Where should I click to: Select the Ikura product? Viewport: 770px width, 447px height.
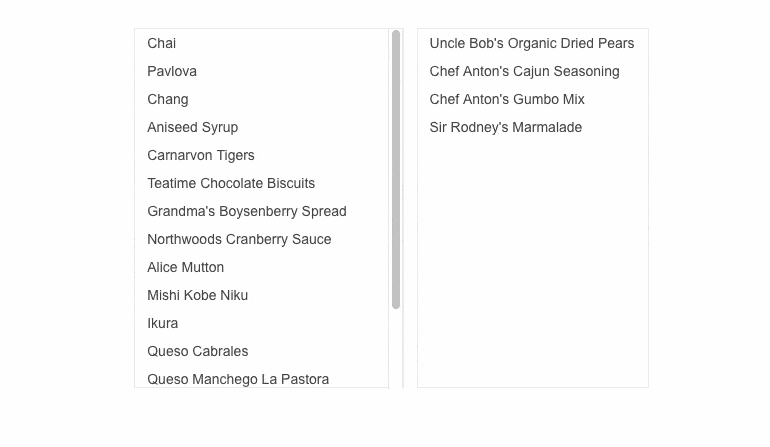click(163, 323)
